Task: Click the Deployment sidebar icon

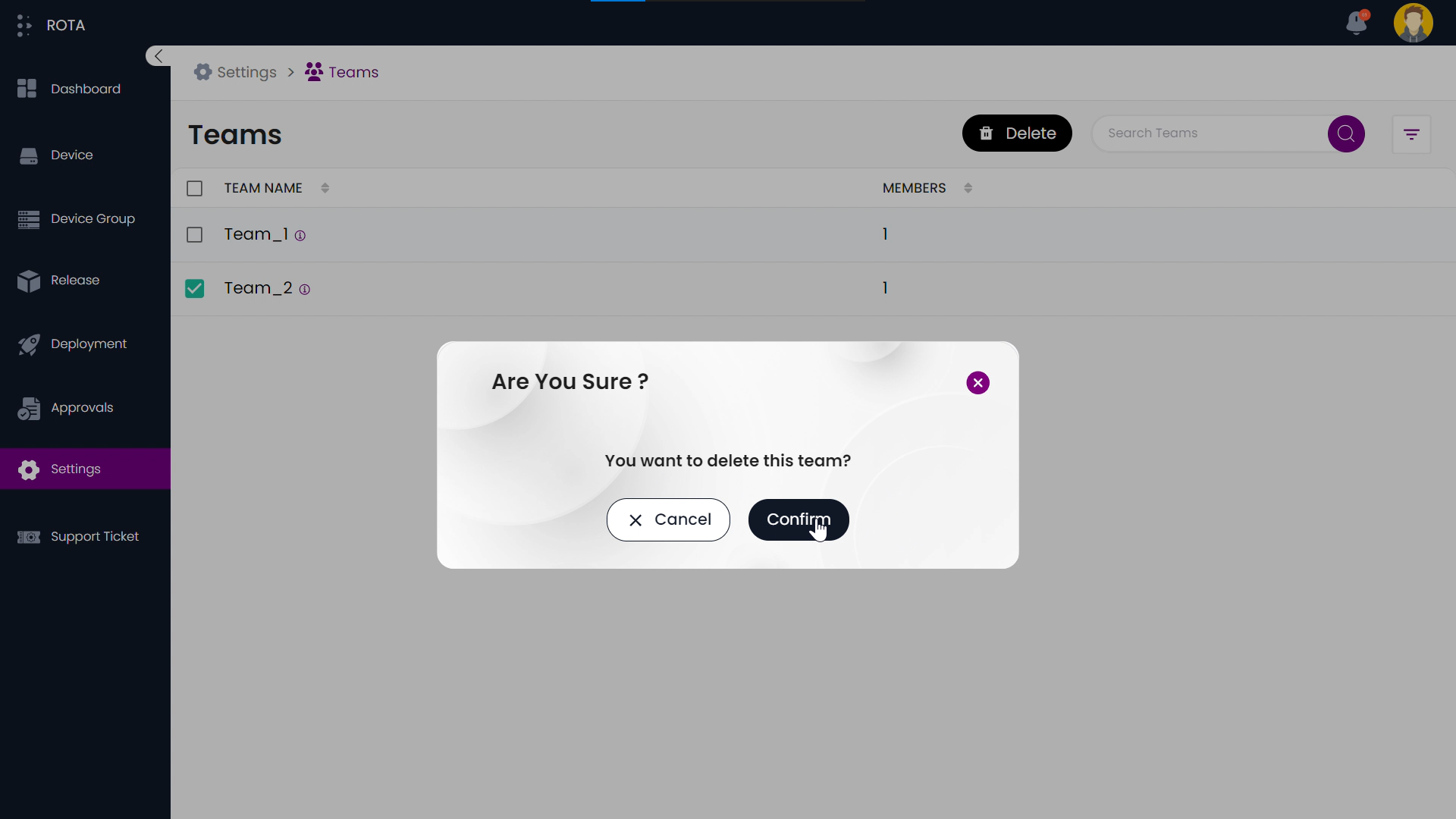Action: tap(29, 344)
